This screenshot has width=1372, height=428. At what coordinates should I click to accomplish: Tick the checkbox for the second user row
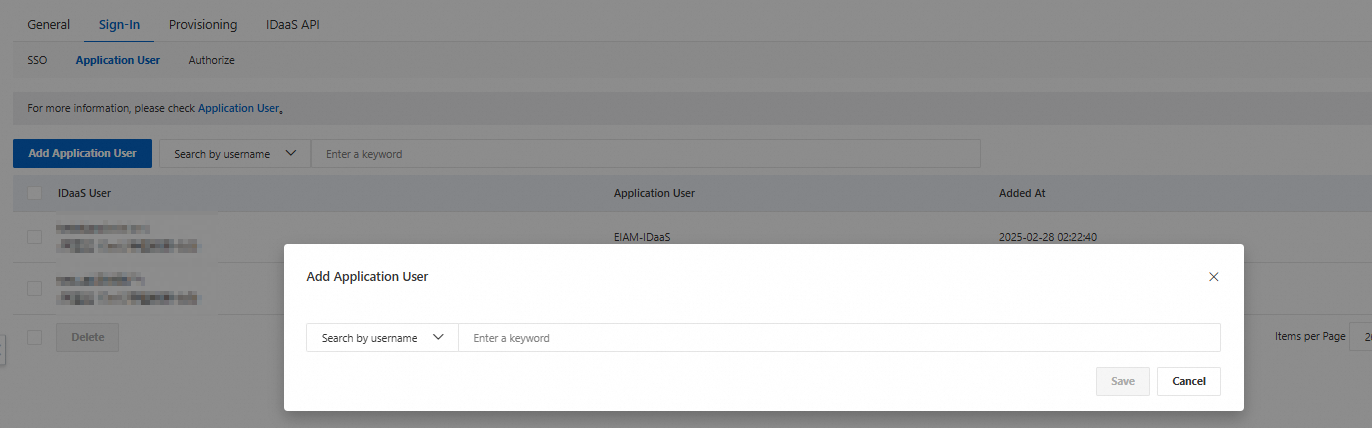[x=35, y=288]
